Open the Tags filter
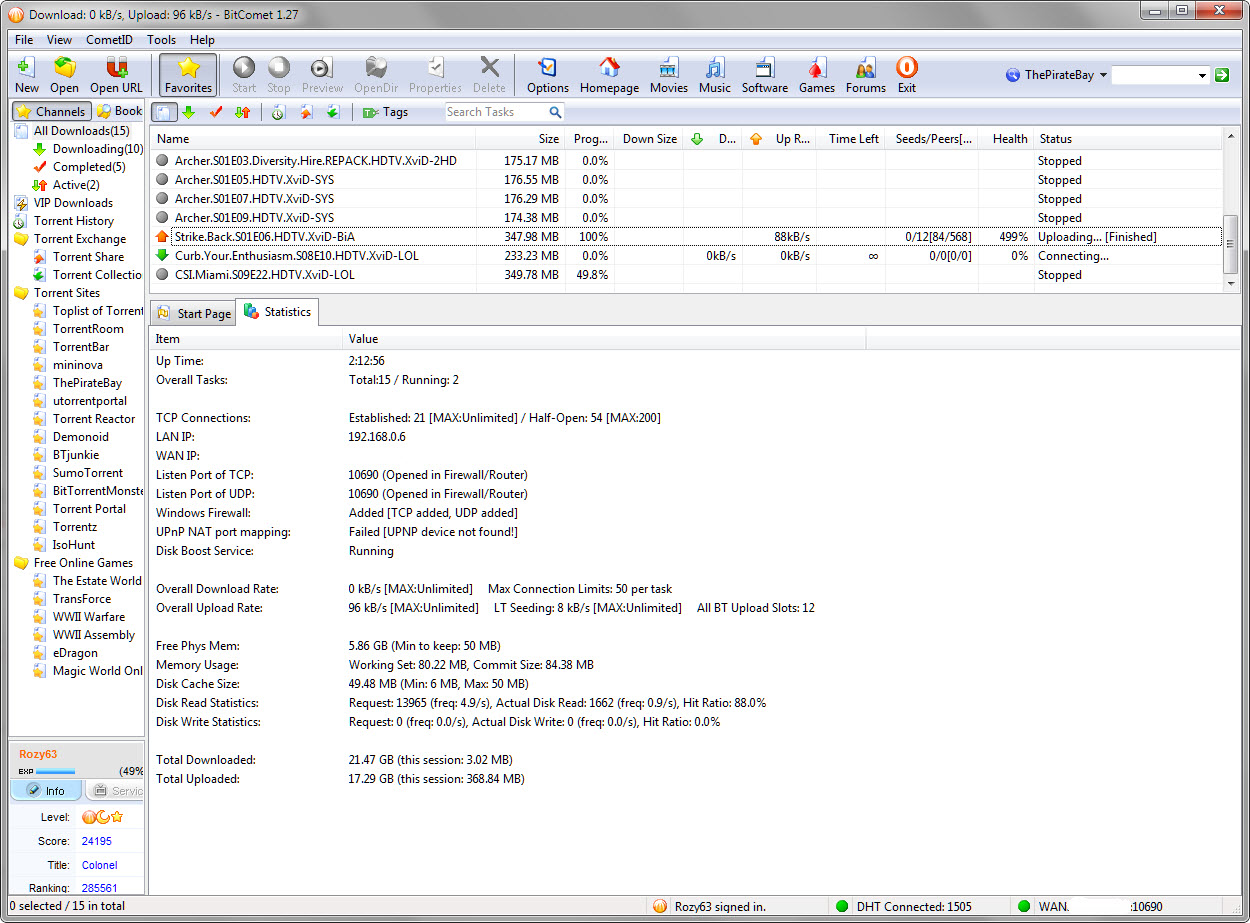Image resolution: width=1250 pixels, height=923 pixels. coord(385,112)
